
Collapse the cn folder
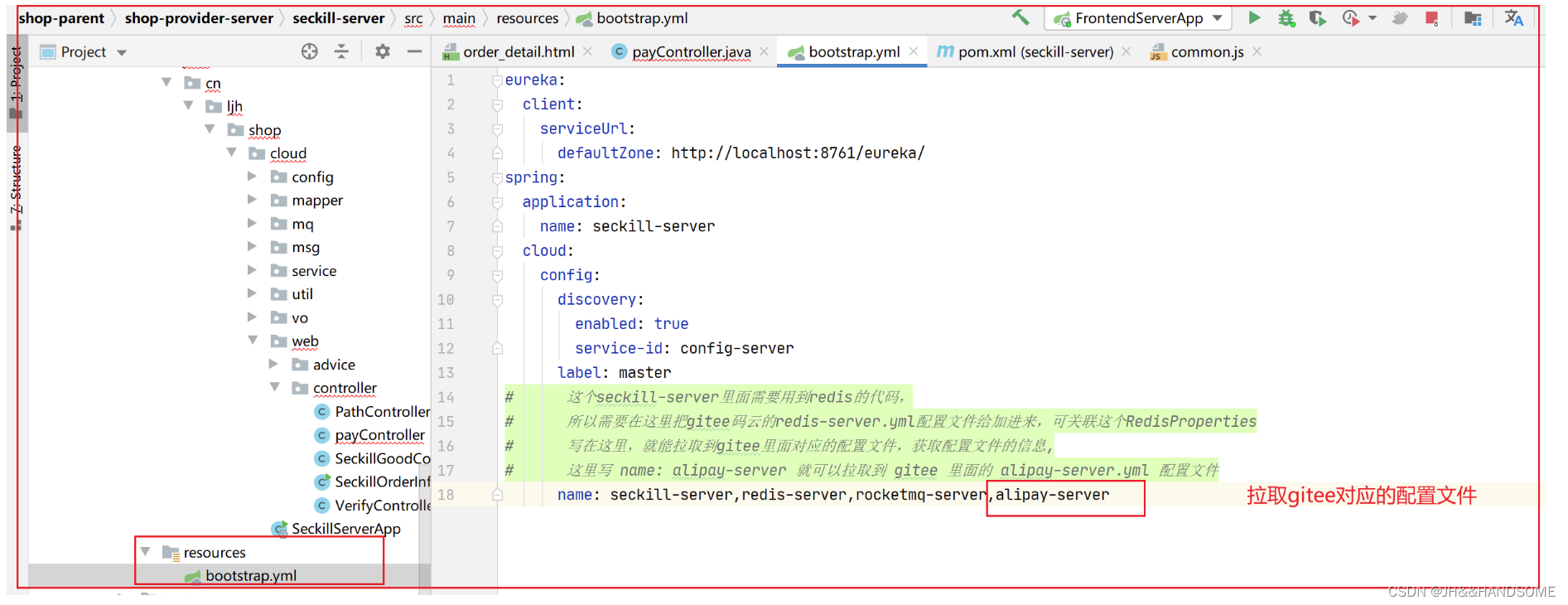[x=166, y=82]
